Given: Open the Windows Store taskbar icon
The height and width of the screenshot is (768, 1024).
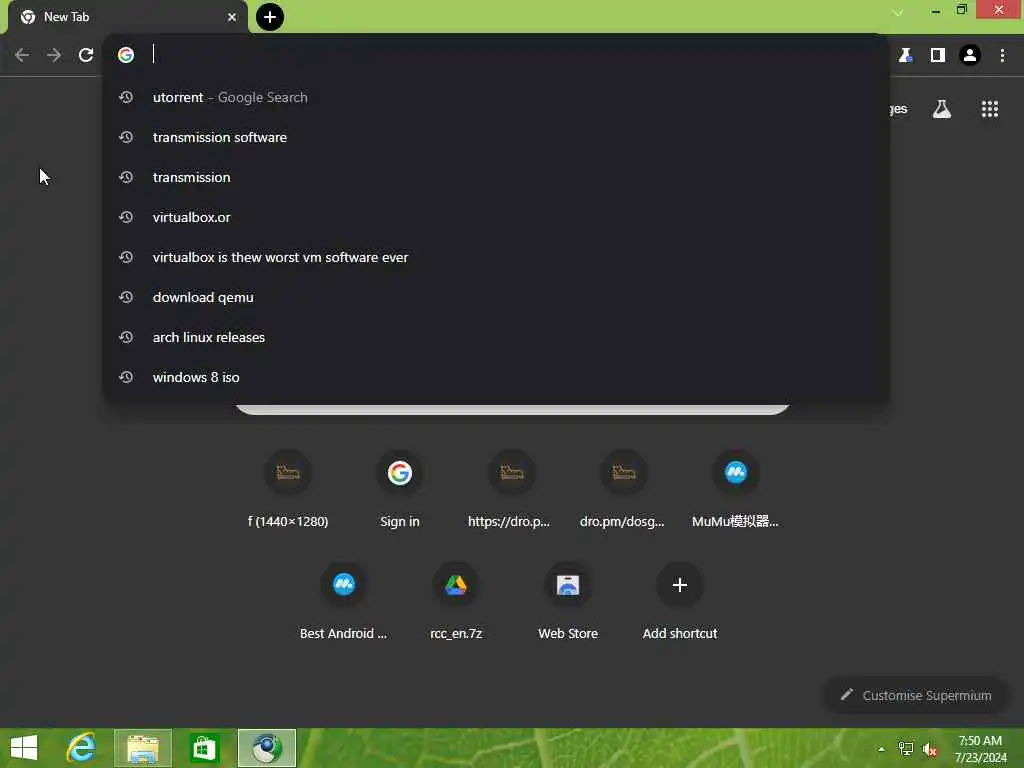Looking at the screenshot, I should point(204,748).
